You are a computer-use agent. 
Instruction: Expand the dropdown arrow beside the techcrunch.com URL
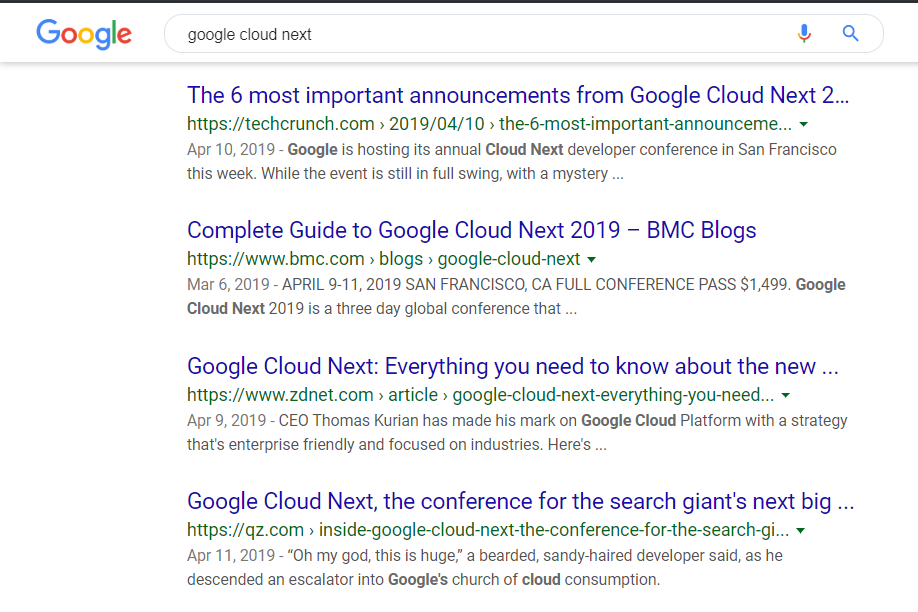(804, 125)
